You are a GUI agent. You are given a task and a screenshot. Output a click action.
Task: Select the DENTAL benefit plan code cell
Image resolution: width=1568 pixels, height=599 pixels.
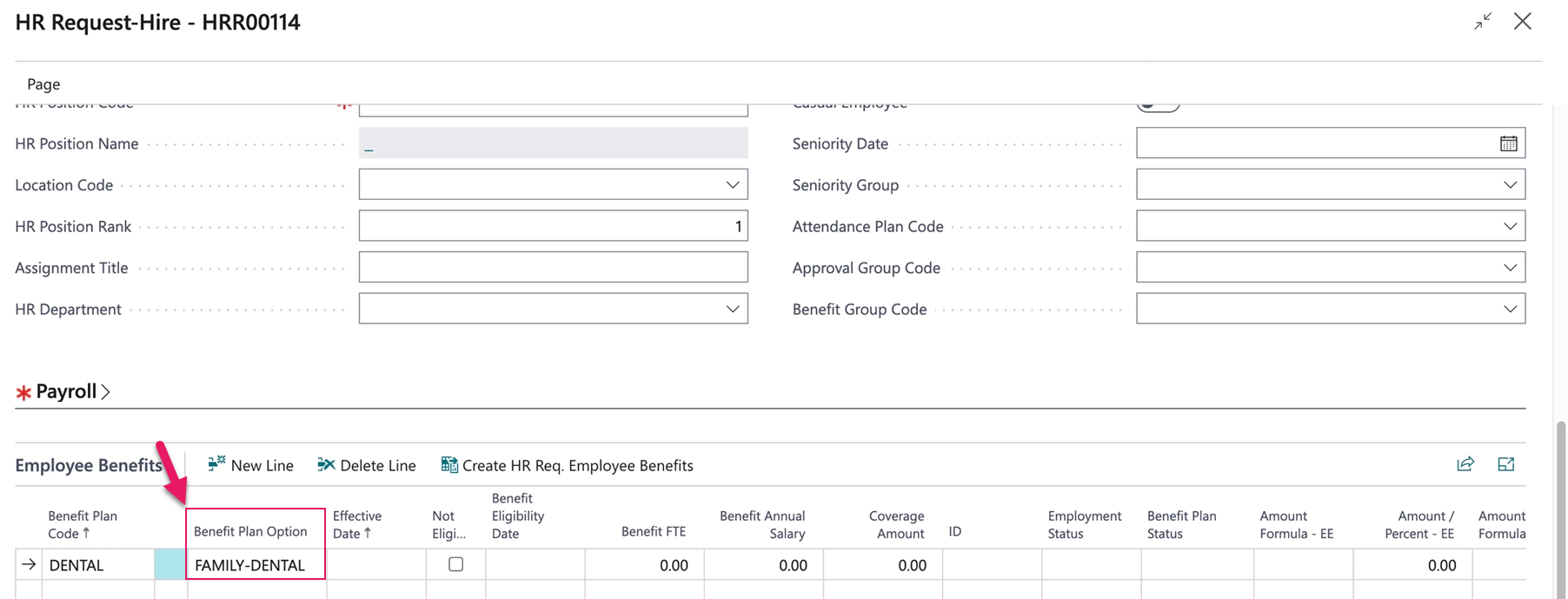pyautogui.click(x=98, y=565)
